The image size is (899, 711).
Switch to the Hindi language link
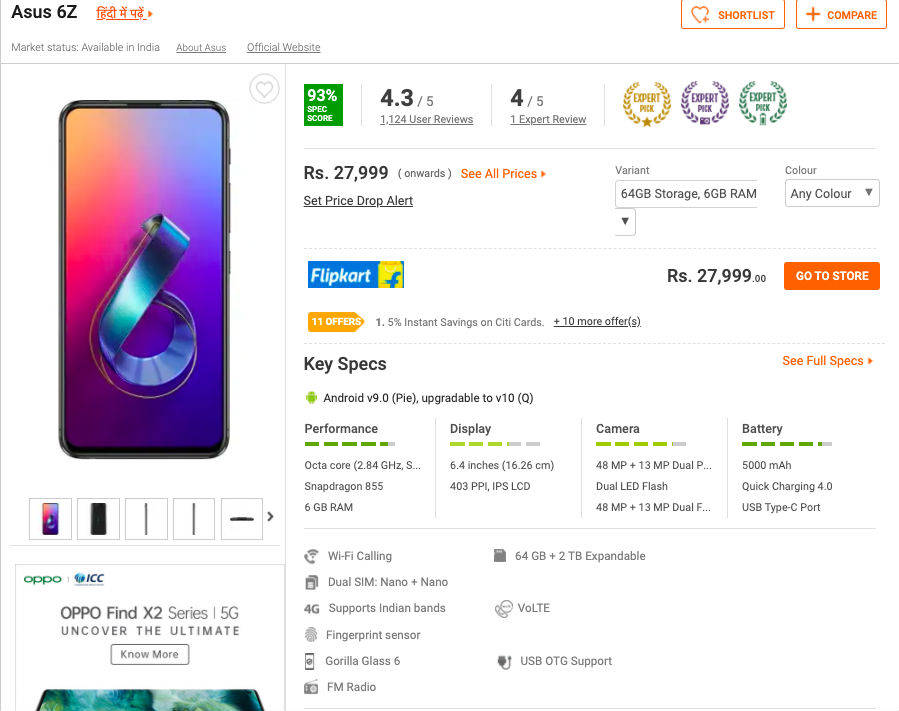[x=124, y=14]
